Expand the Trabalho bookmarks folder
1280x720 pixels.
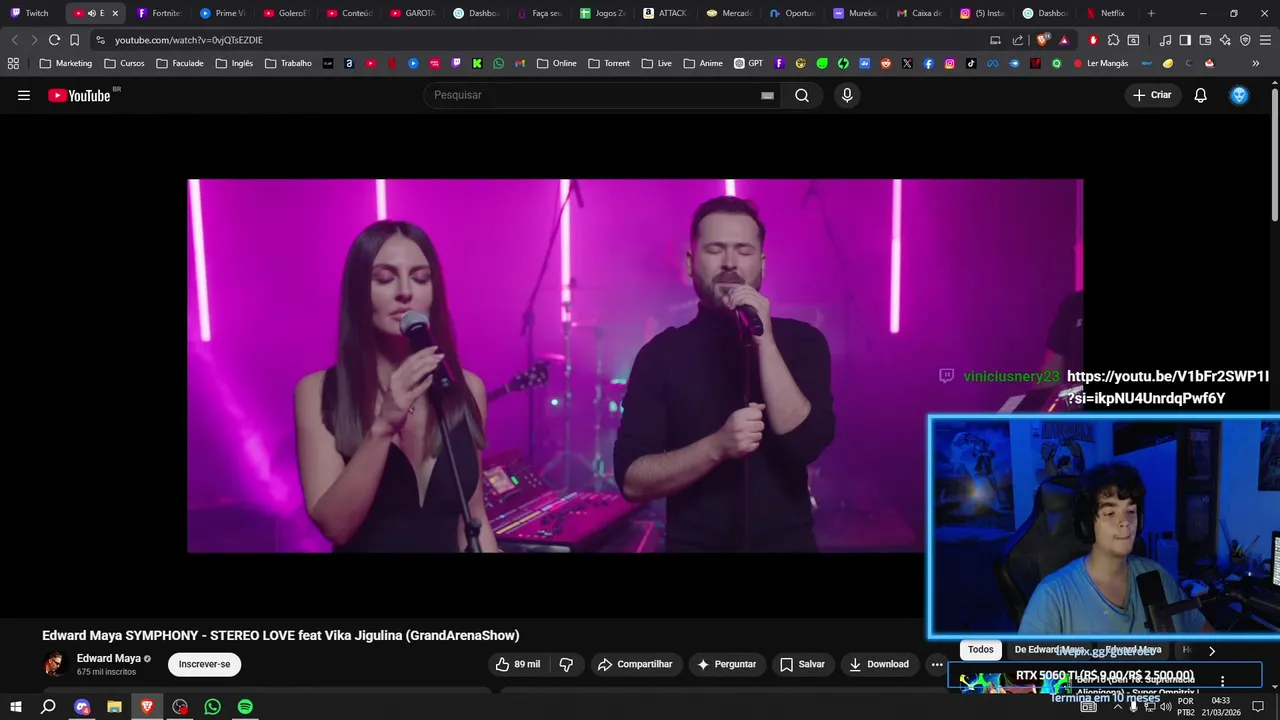[x=288, y=63]
